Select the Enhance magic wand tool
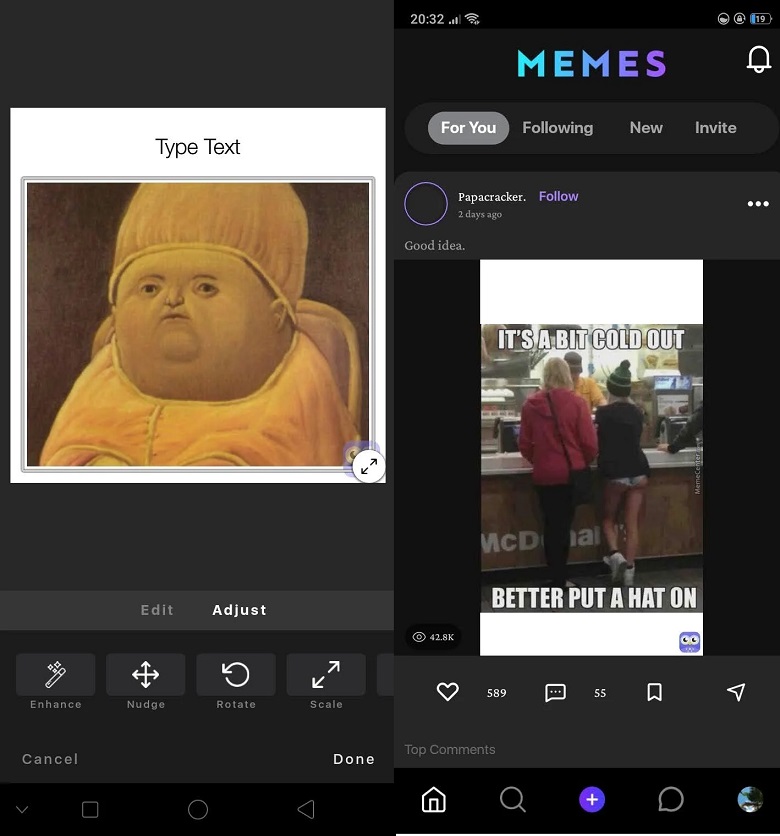Viewport: 780px width, 836px height. [x=55, y=674]
